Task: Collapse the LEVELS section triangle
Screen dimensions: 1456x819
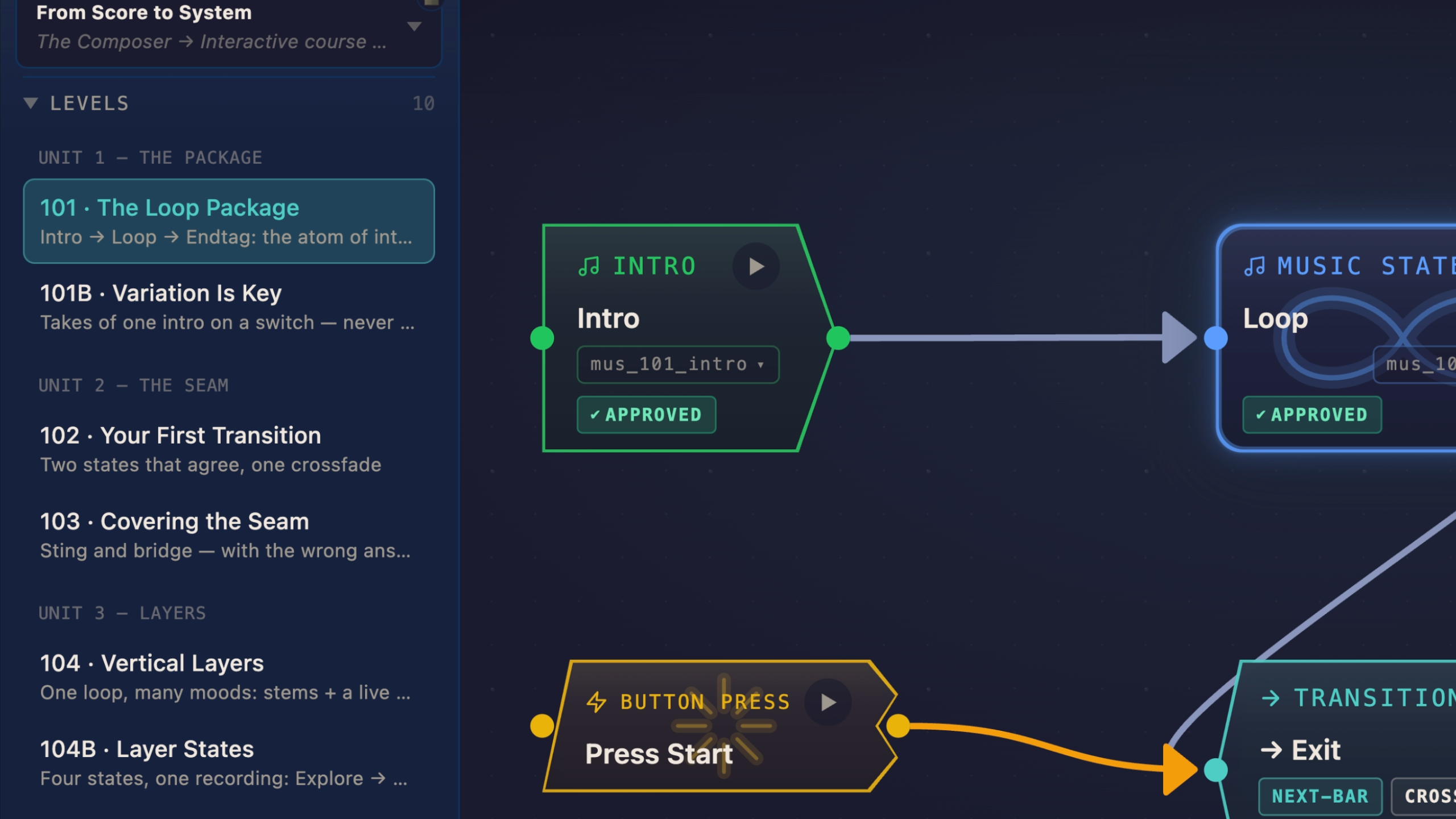Action: [31, 103]
